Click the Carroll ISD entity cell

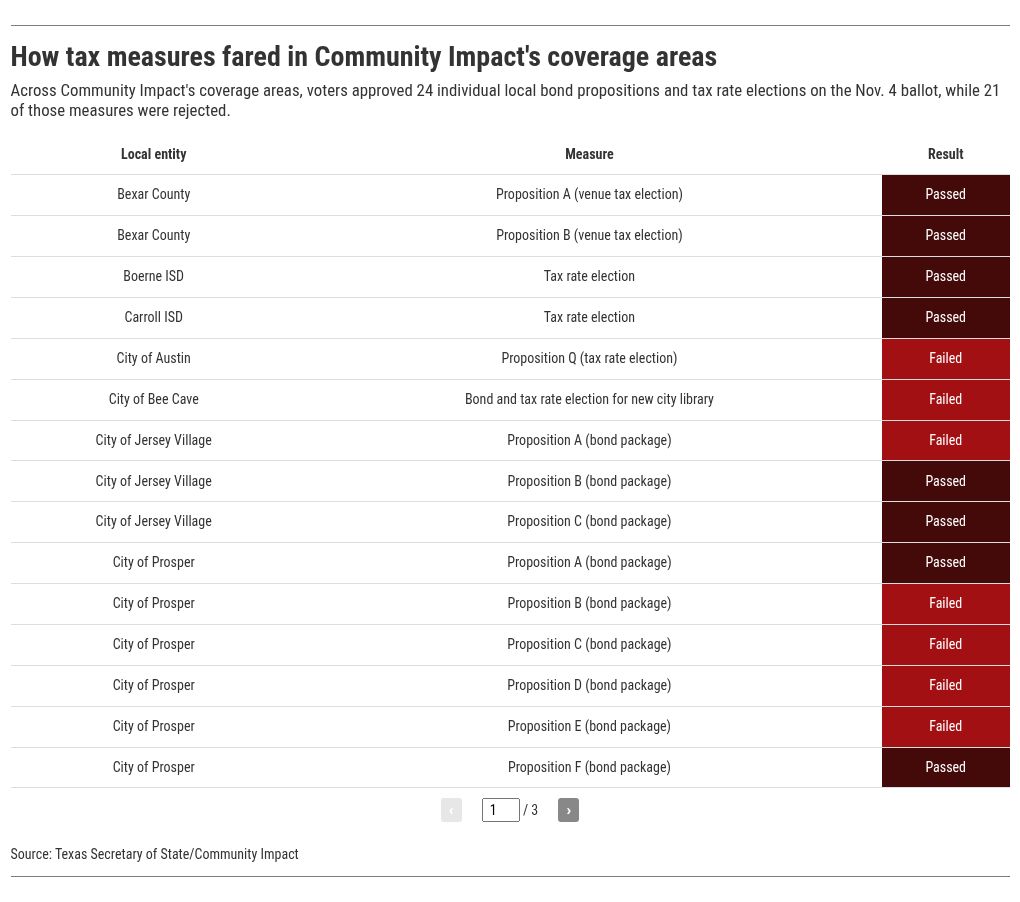point(153,317)
